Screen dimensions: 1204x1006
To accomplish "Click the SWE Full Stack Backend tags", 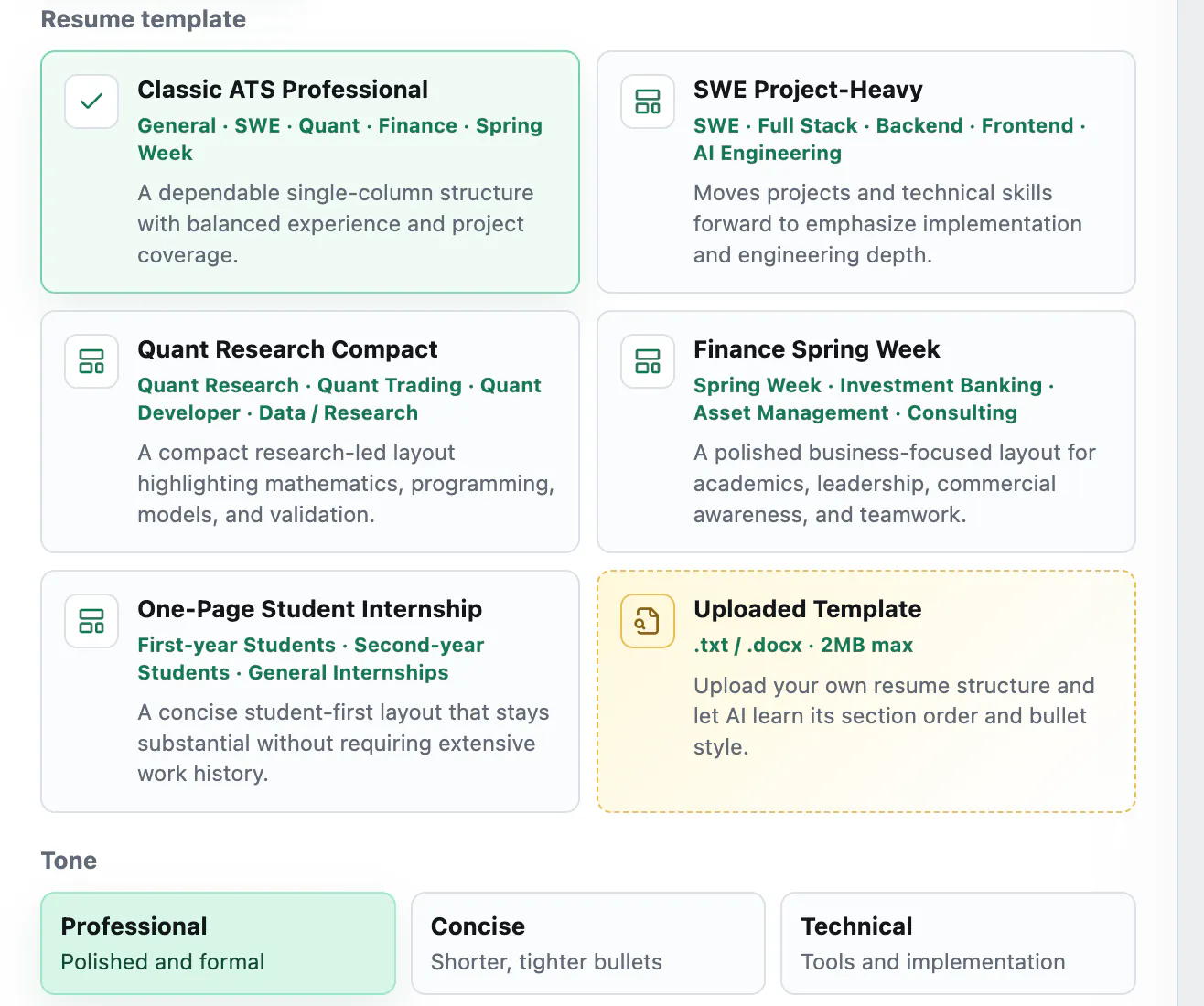I will pos(889,139).
